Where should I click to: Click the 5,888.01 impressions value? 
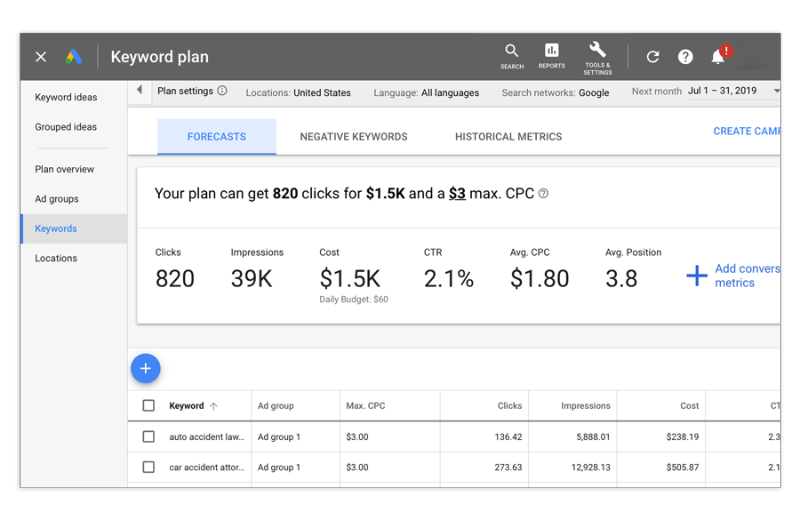[593, 437]
